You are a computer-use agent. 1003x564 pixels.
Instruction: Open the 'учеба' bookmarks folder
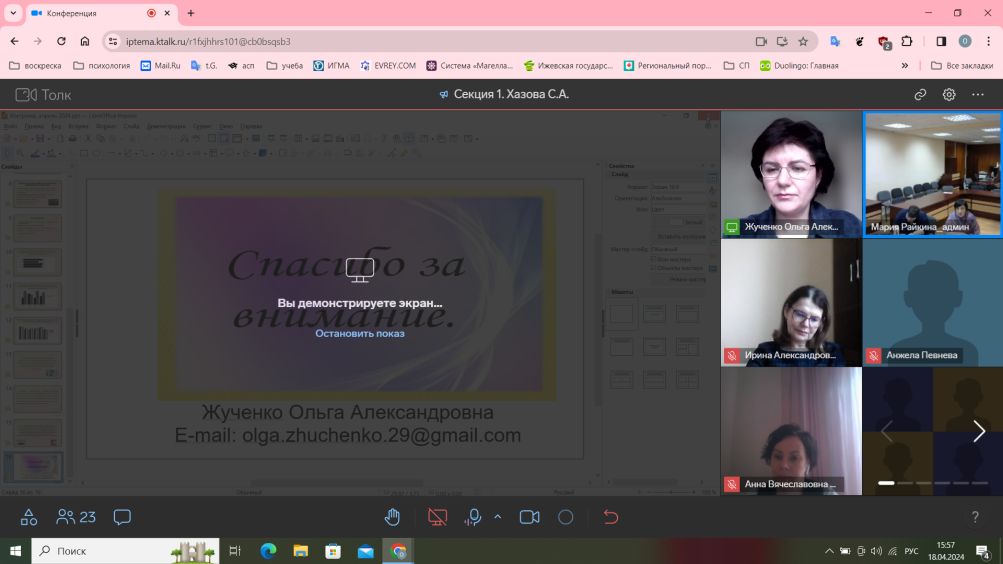285,65
